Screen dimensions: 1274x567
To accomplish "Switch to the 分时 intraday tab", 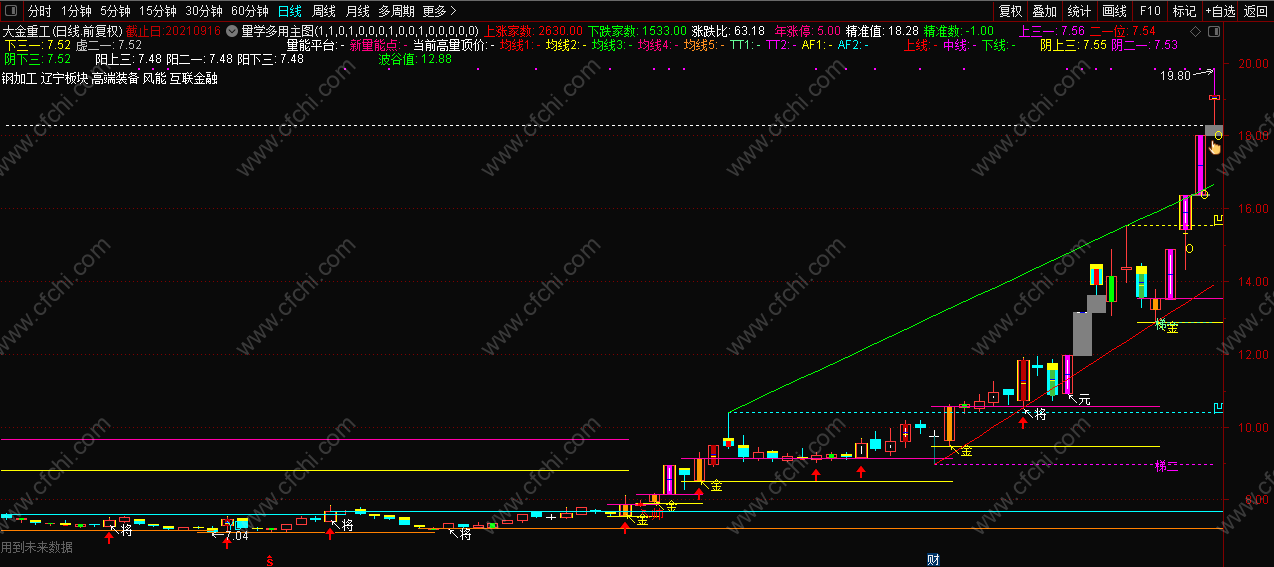I will coord(39,11).
